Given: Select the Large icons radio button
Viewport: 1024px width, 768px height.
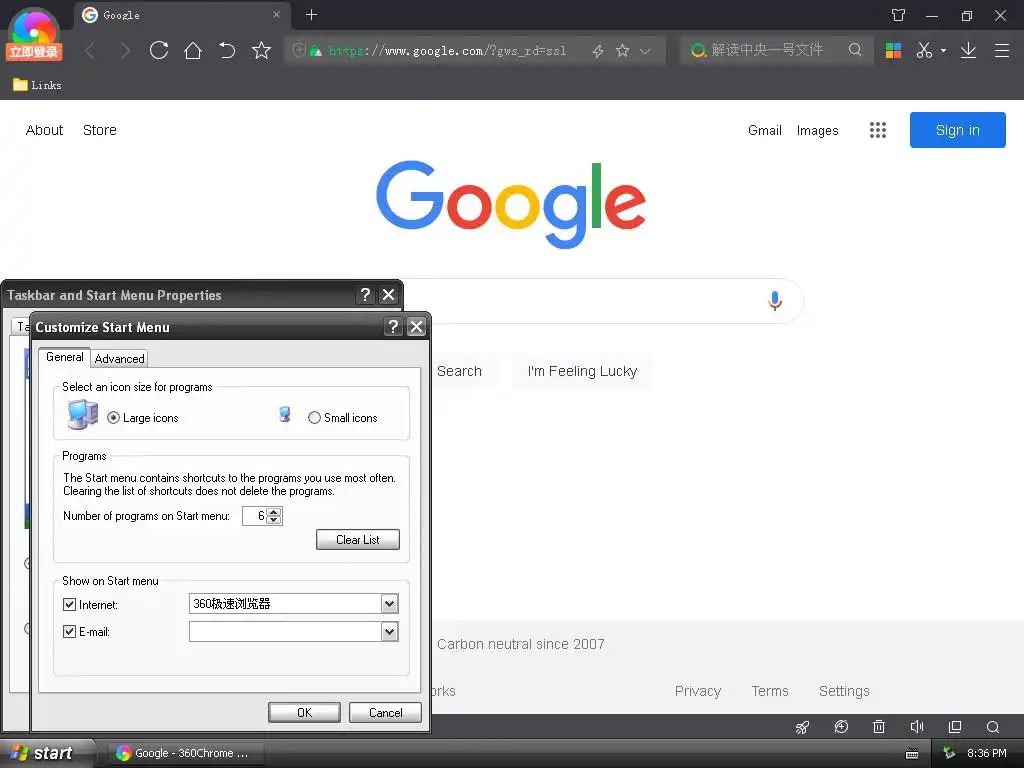Looking at the screenshot, I should click(114, 418).
